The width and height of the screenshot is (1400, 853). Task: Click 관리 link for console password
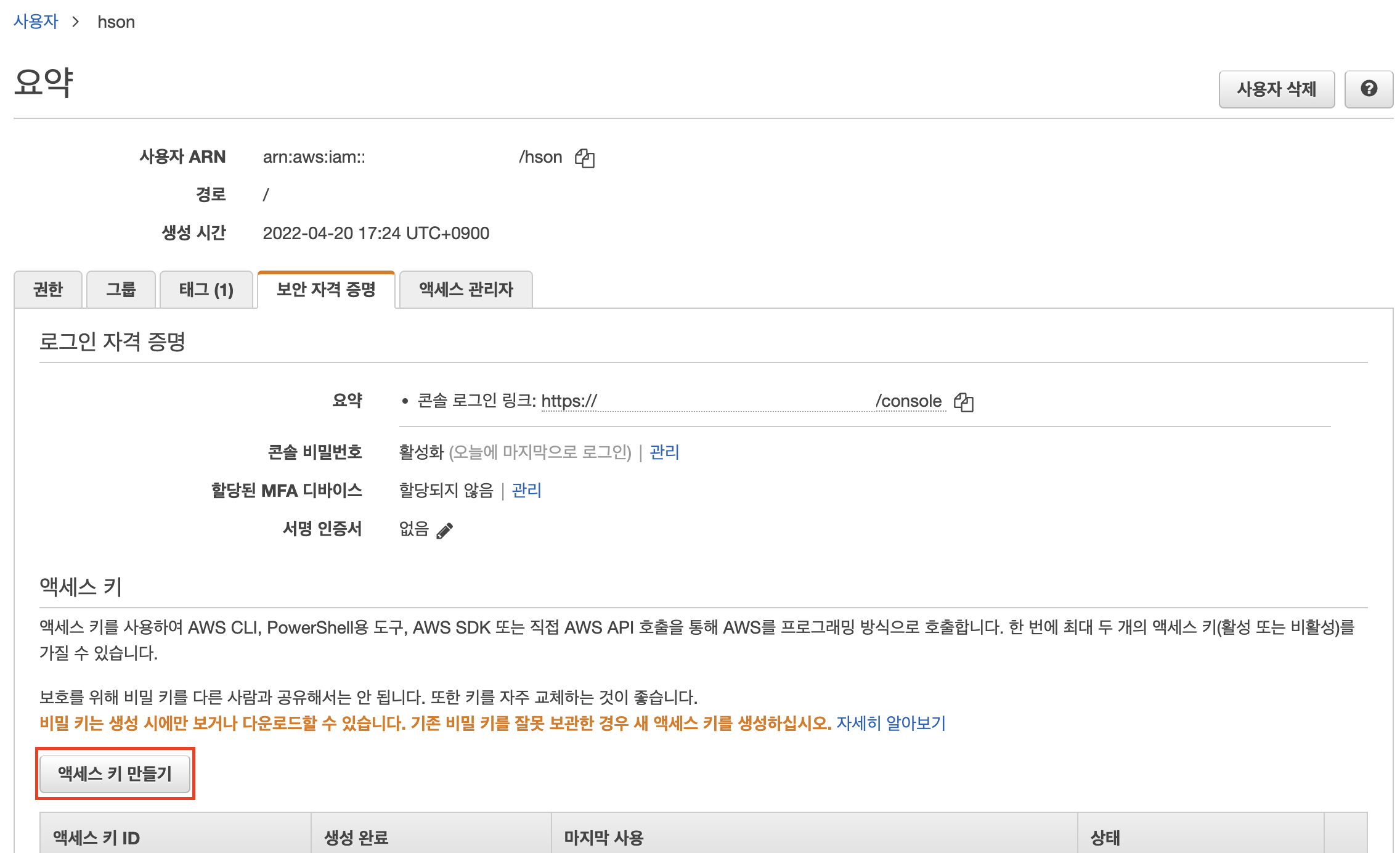pos(664,452)
